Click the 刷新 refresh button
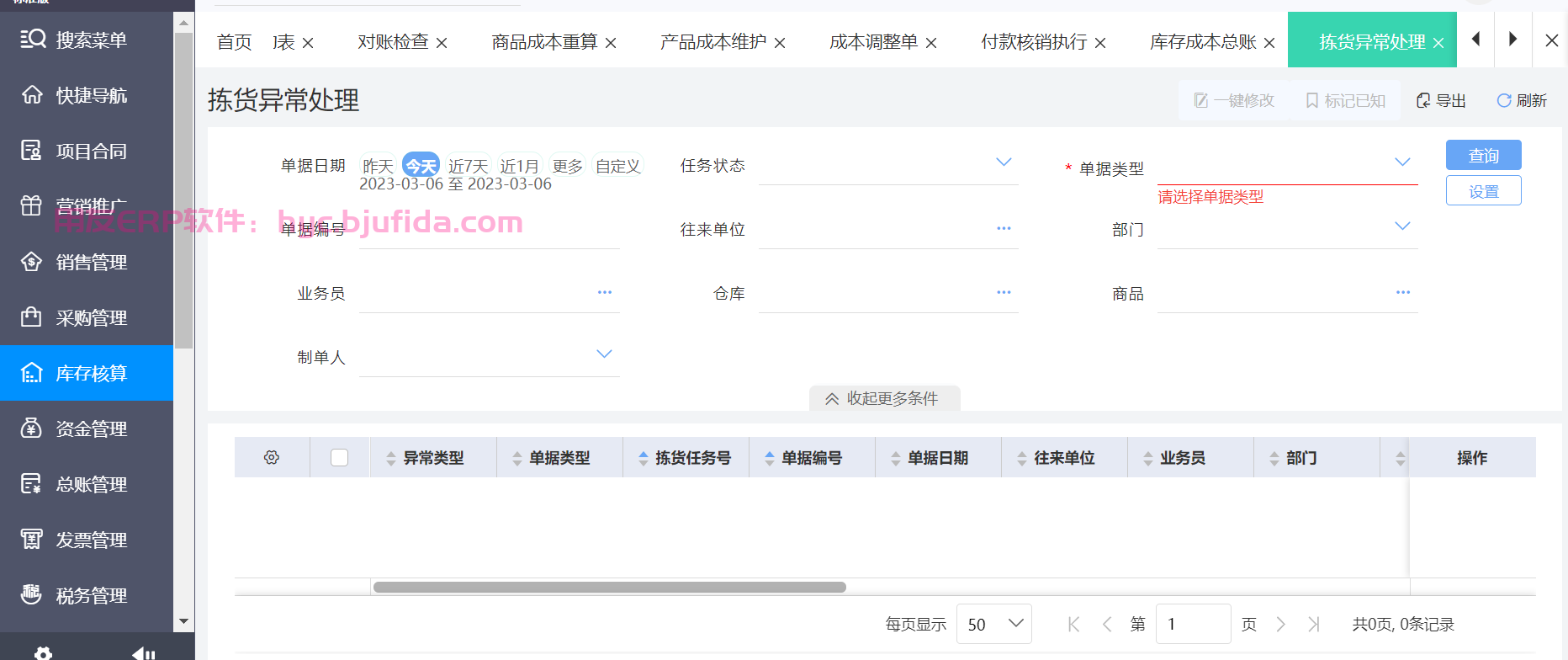This screenshot has width=1568, height=660. (1522, 100)
